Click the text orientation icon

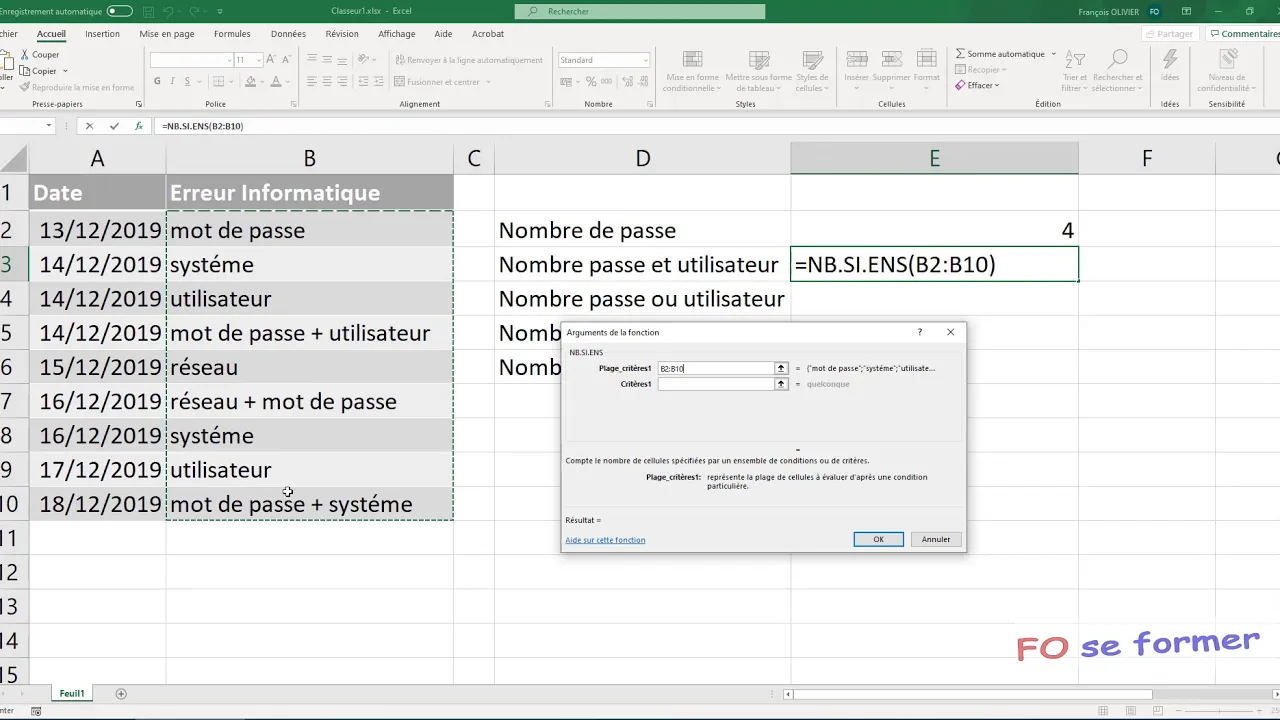(x=364, y=60)
